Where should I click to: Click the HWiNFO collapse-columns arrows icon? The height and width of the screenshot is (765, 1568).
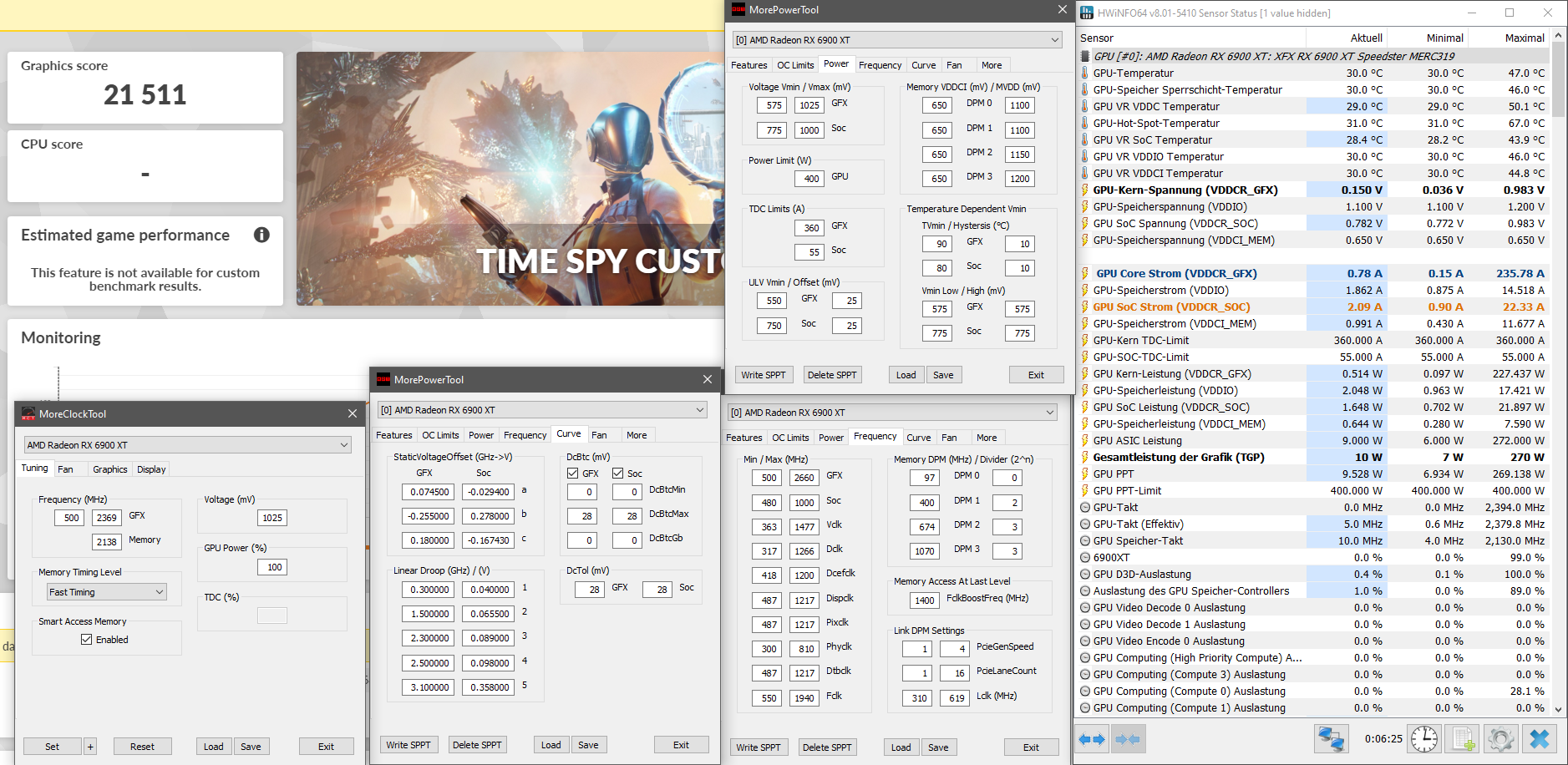click(x=1128, y=739)
